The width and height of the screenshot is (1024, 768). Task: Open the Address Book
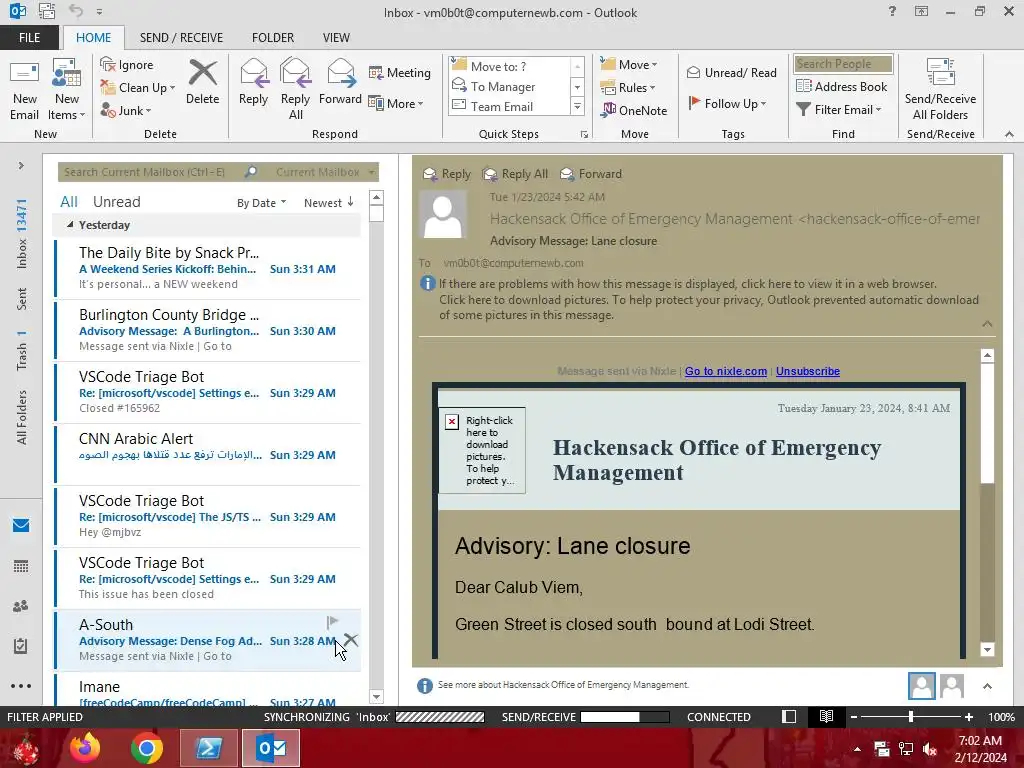click(842, 86)
